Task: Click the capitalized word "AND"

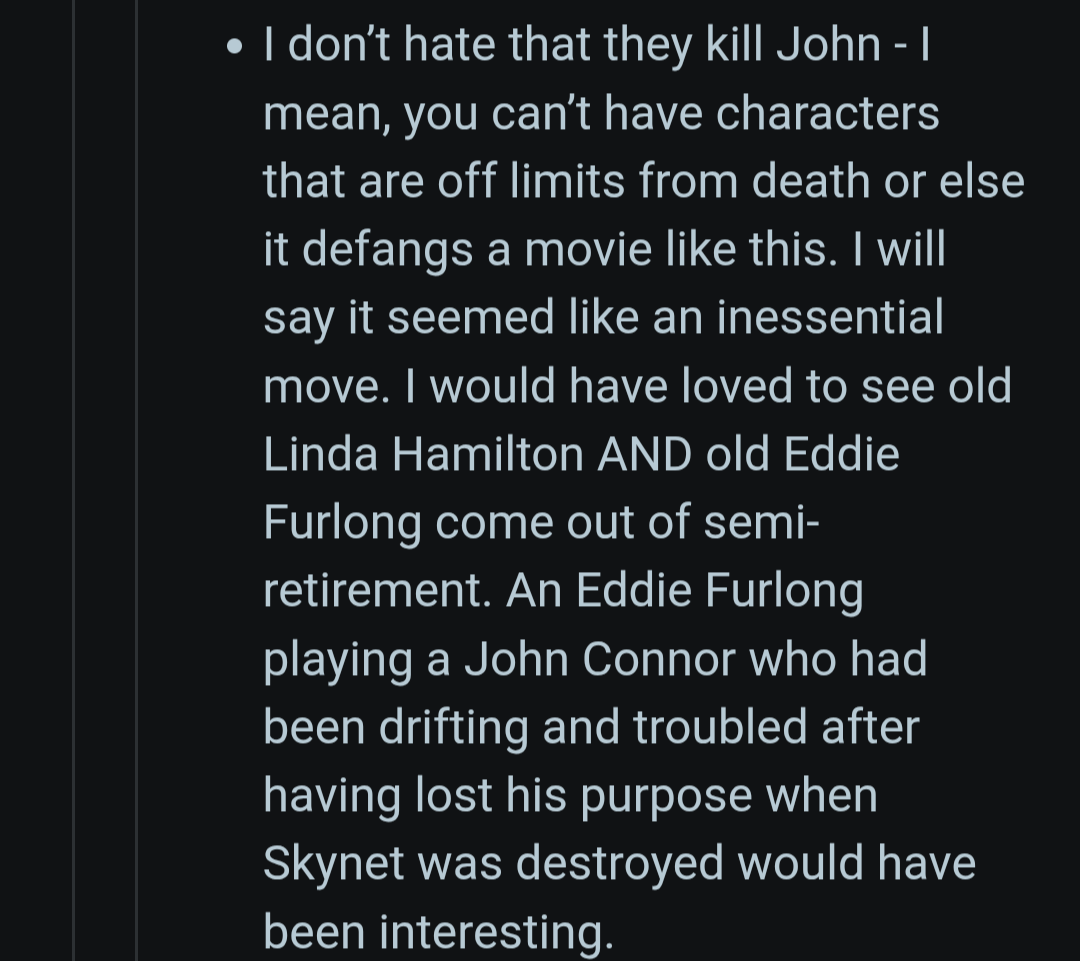Action: pos(645,455)
